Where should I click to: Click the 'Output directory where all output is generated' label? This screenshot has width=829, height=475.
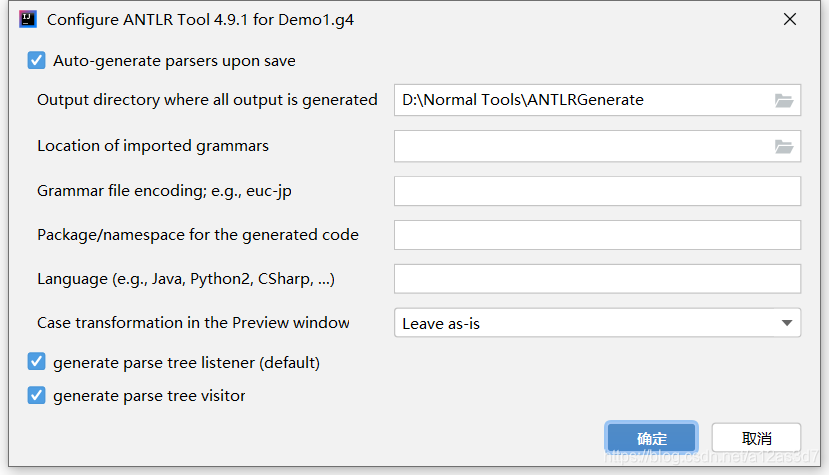(207, 100)
